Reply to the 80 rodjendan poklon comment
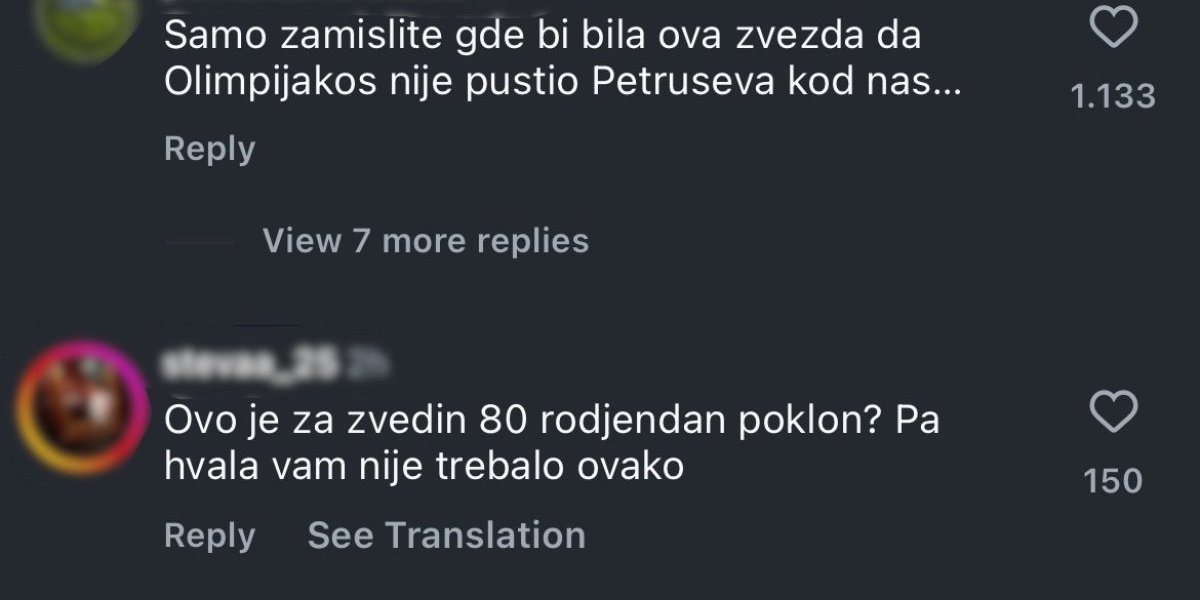This screenshot has height=600, width=1200. tap(209, 535)
